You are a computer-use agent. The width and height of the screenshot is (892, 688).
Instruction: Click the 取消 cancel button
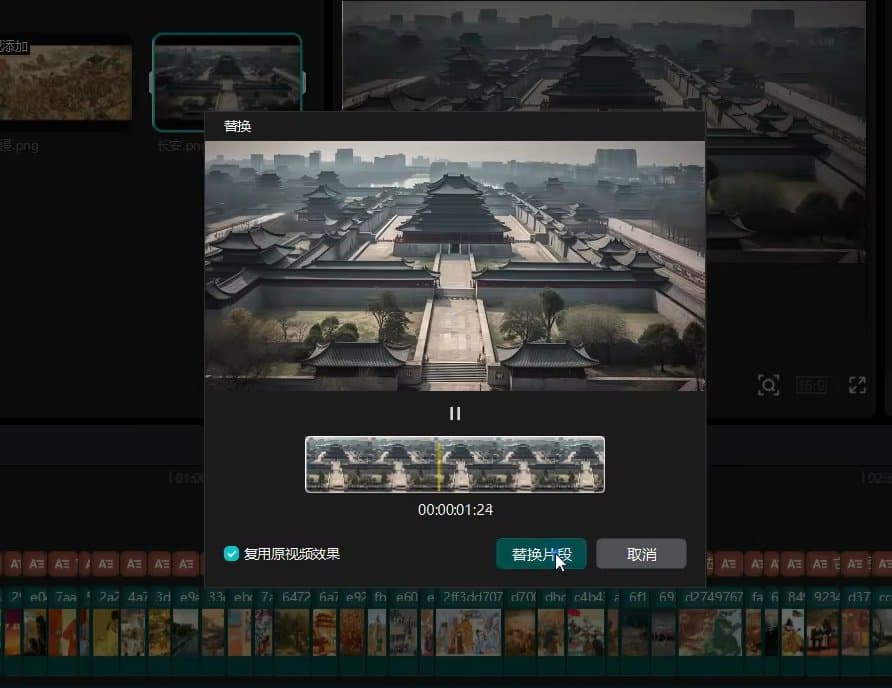642,553
